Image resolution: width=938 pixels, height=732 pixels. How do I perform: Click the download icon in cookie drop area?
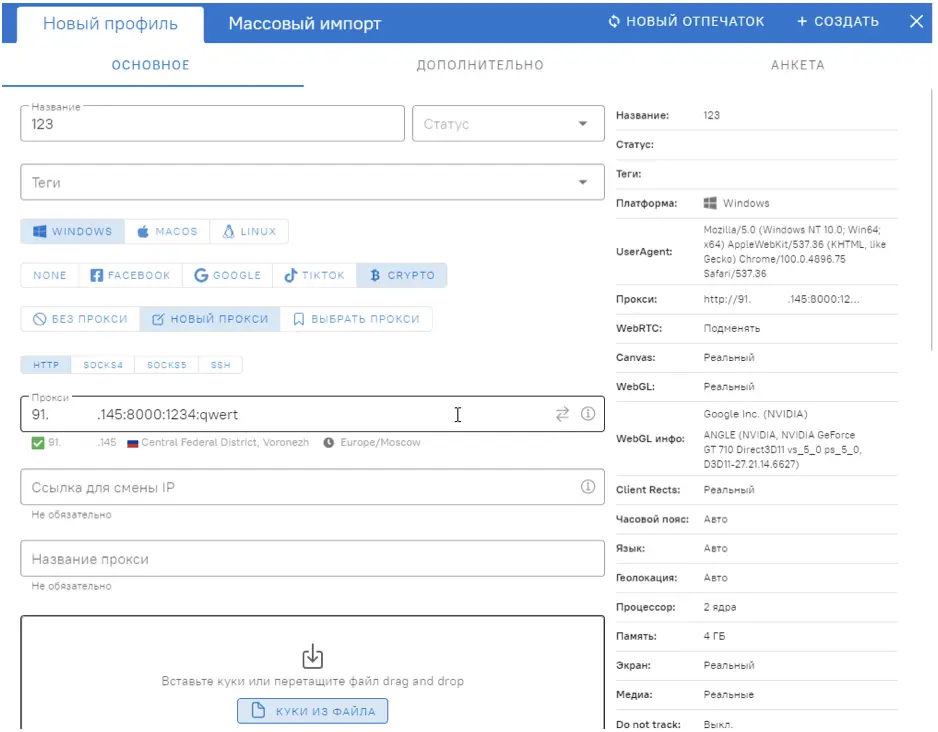tap(312, 656)
